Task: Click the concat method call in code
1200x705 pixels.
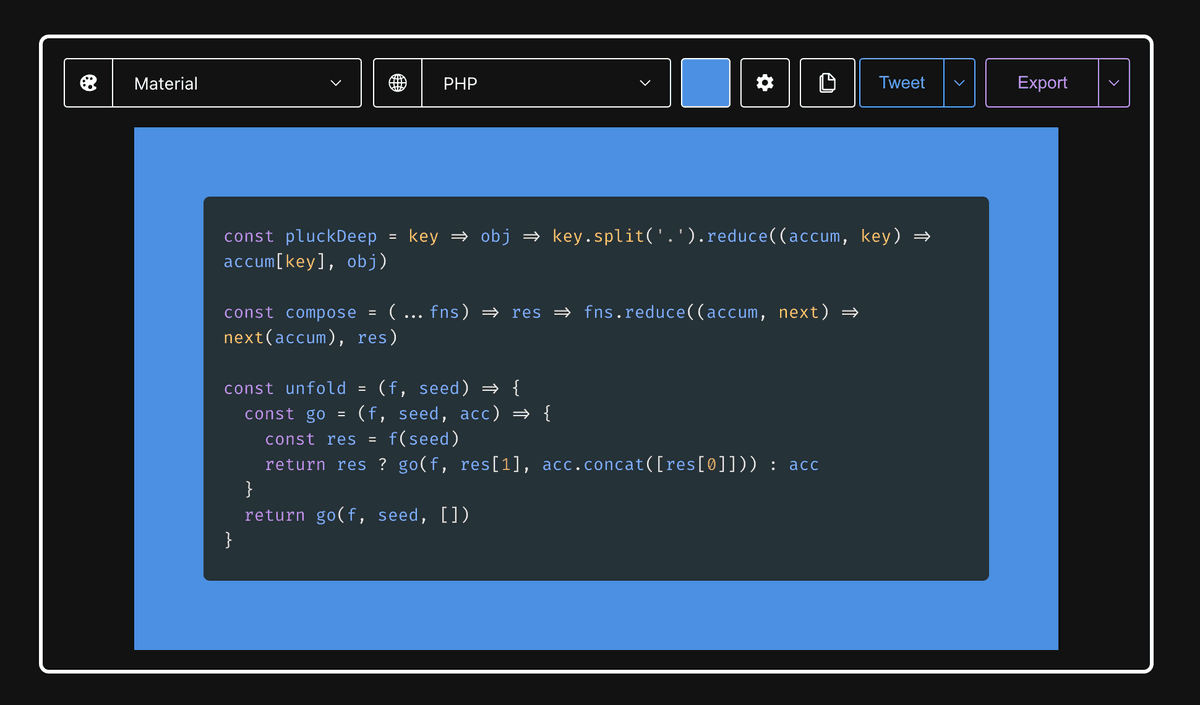Action: click(x=614, y=464)
